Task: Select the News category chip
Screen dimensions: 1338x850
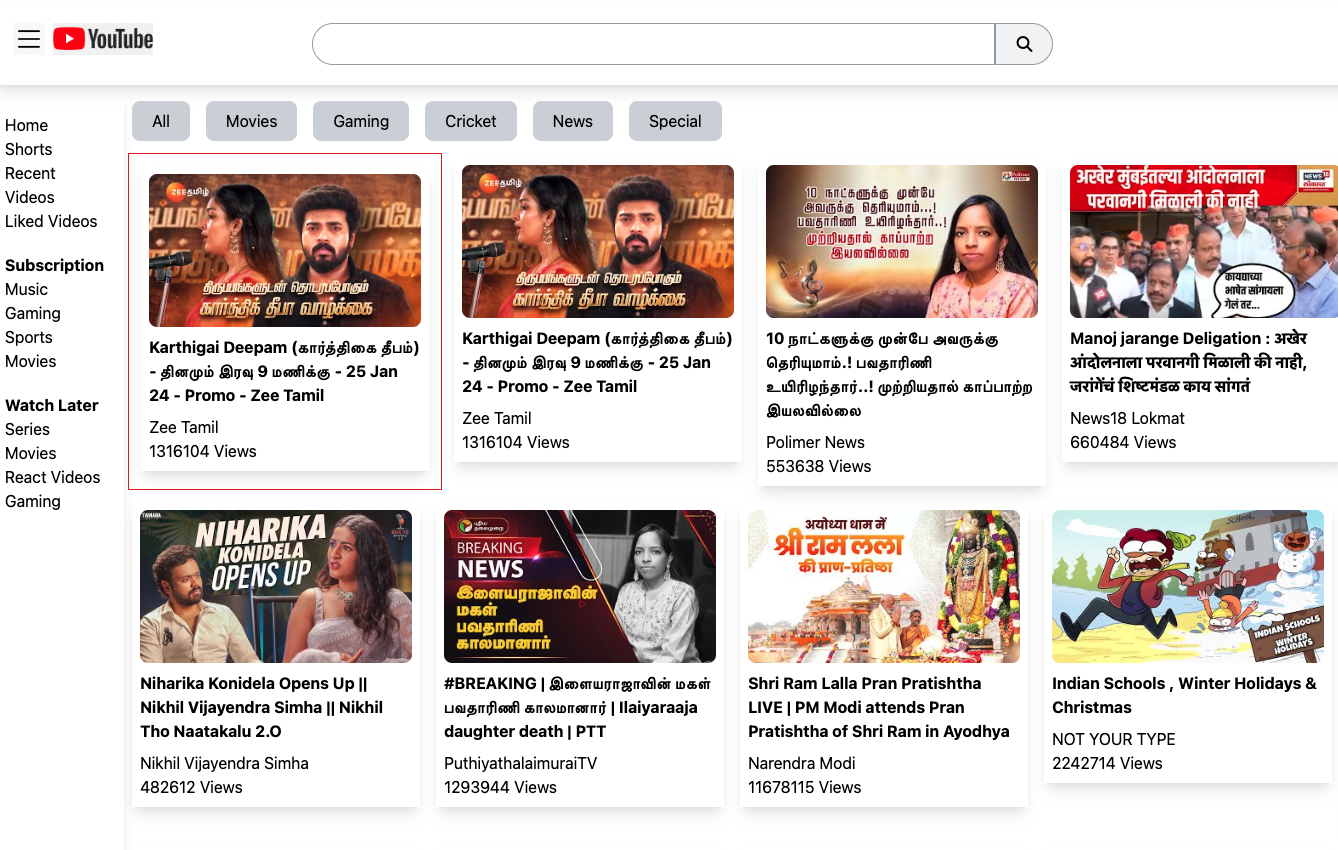Action: click(573, 121)
